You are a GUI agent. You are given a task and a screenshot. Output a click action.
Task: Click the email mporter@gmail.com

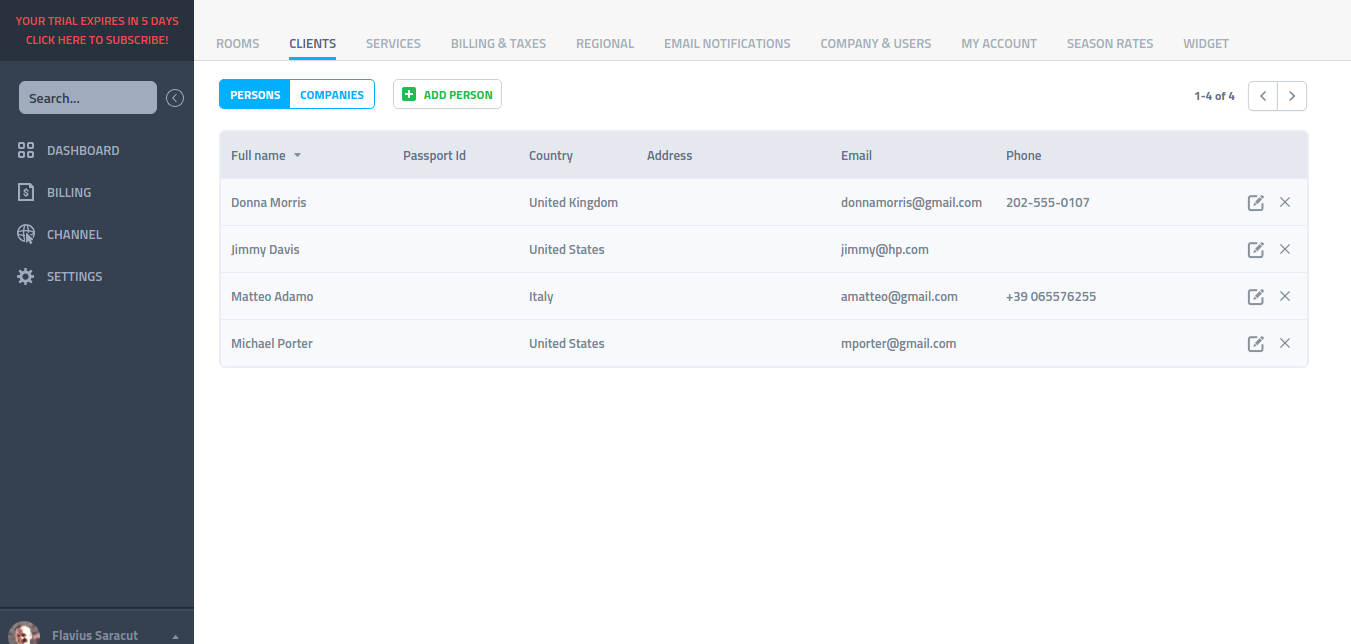898,344
